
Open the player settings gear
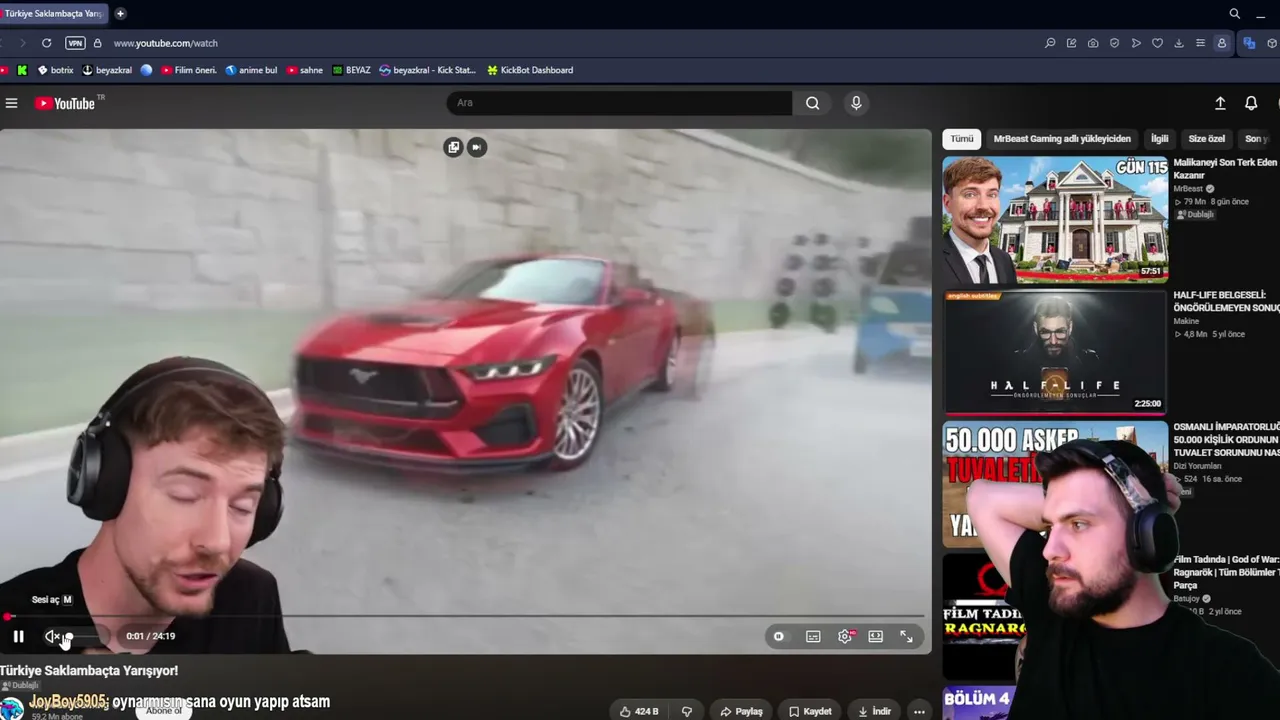click(845, 636)
